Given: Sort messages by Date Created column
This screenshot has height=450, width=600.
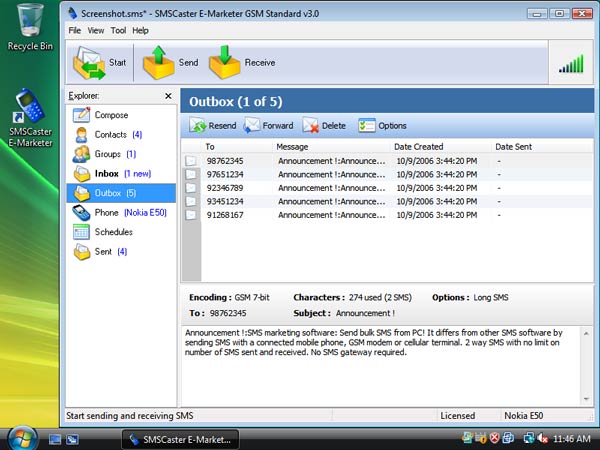Looking at the screenshot, I should click(417, 146).
